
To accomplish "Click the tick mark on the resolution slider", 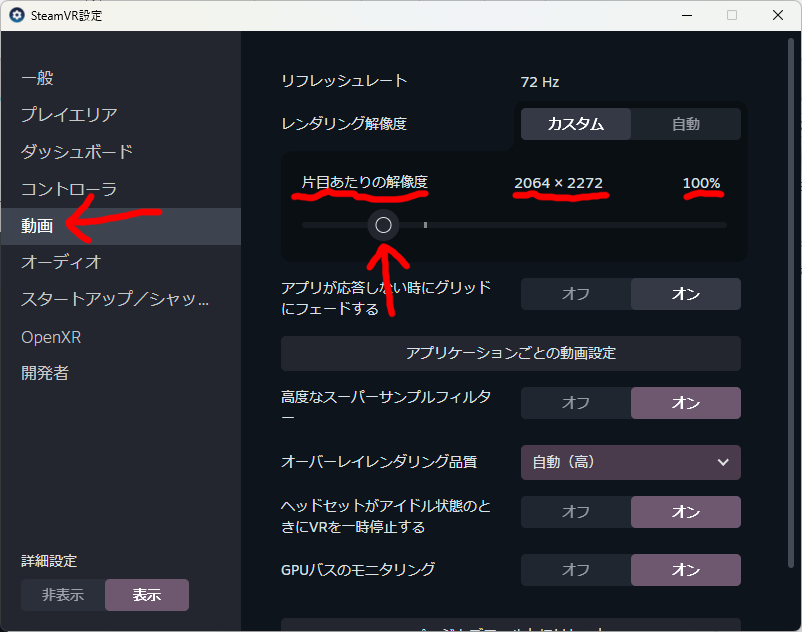I will [425, 225].
